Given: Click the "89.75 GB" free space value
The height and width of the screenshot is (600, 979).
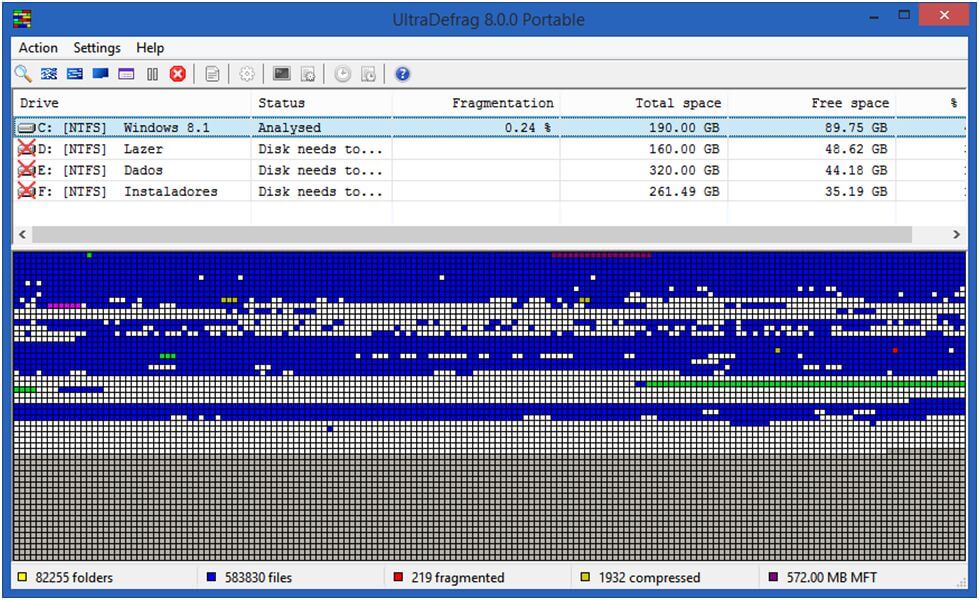Looking at the screenshot, I should coord(856,128).
